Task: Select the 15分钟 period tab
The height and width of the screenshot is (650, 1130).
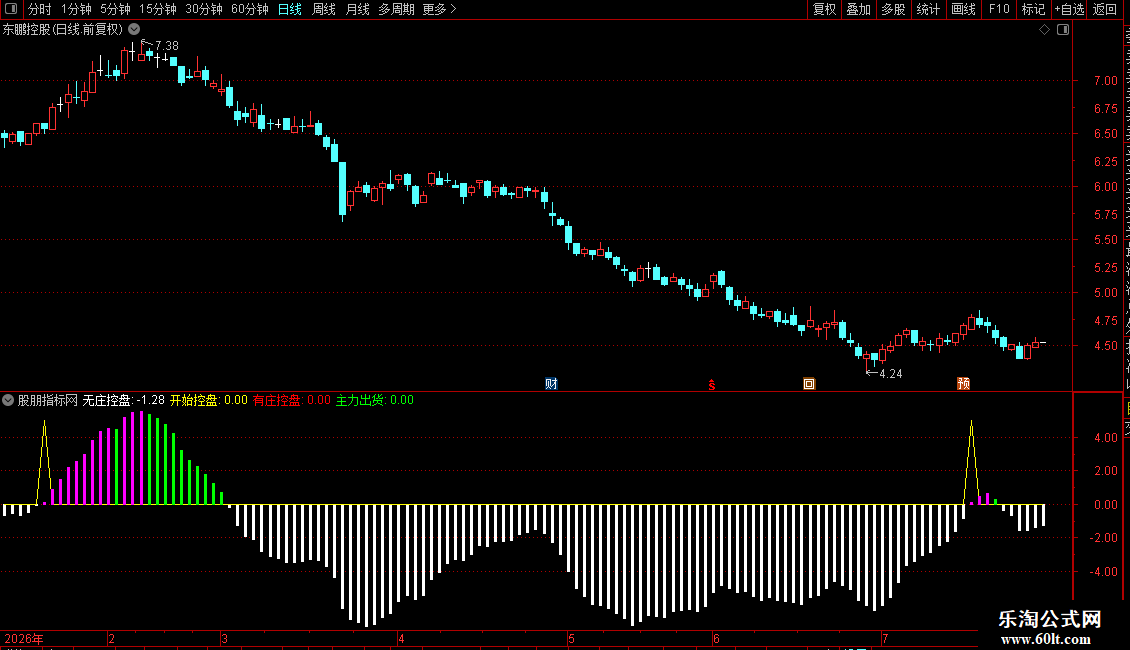Action: [158, 9]
